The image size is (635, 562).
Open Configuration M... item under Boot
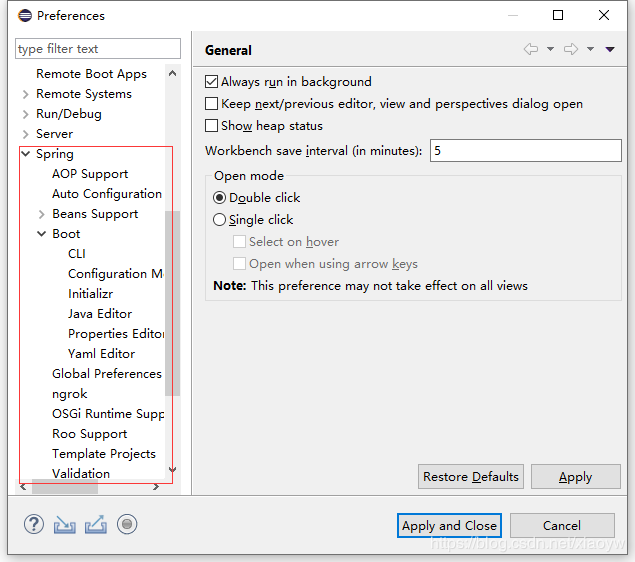tap(116, 274)
